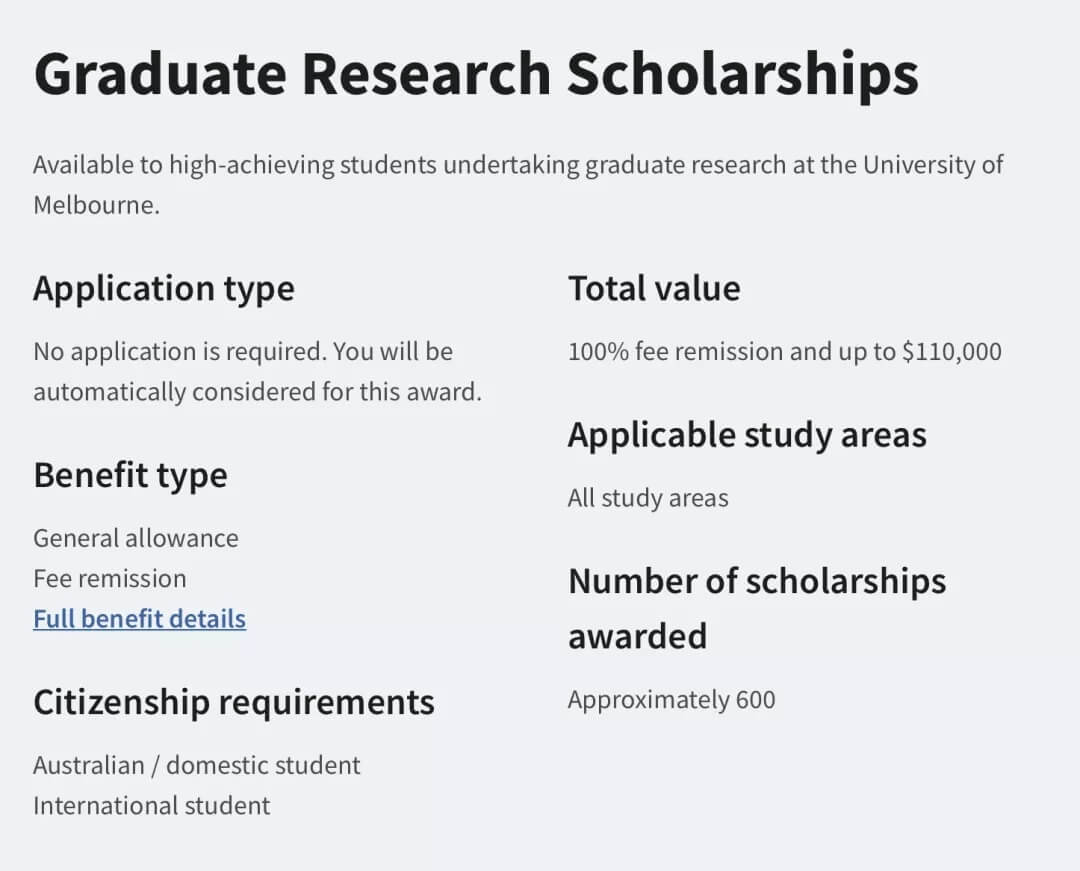The image size is (1080, 871).
Task: Click the No application is required sentence
Action: [178, 352]
